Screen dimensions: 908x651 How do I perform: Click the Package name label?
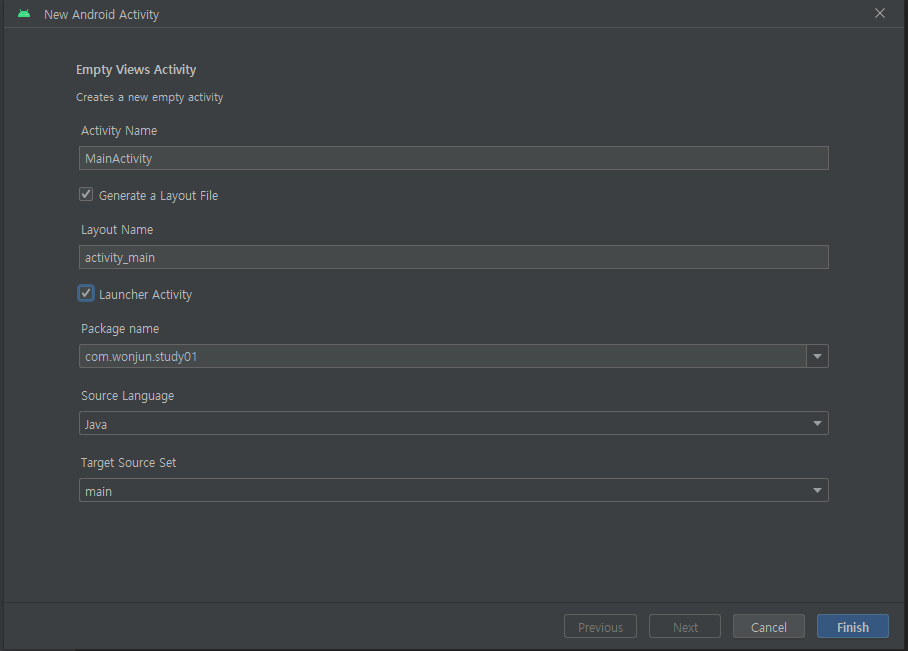120,329
